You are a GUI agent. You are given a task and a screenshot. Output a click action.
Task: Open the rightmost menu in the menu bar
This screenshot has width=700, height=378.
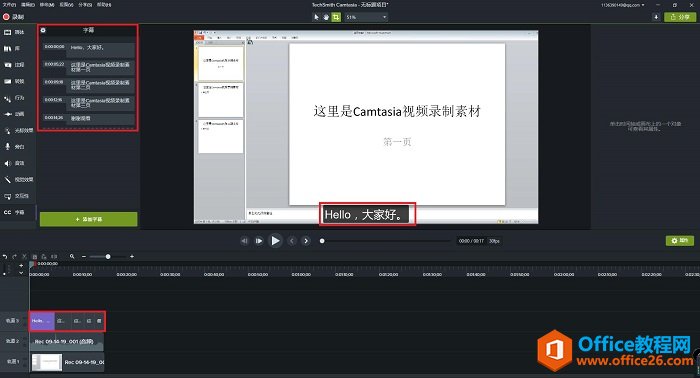click(x=104, y=4)
